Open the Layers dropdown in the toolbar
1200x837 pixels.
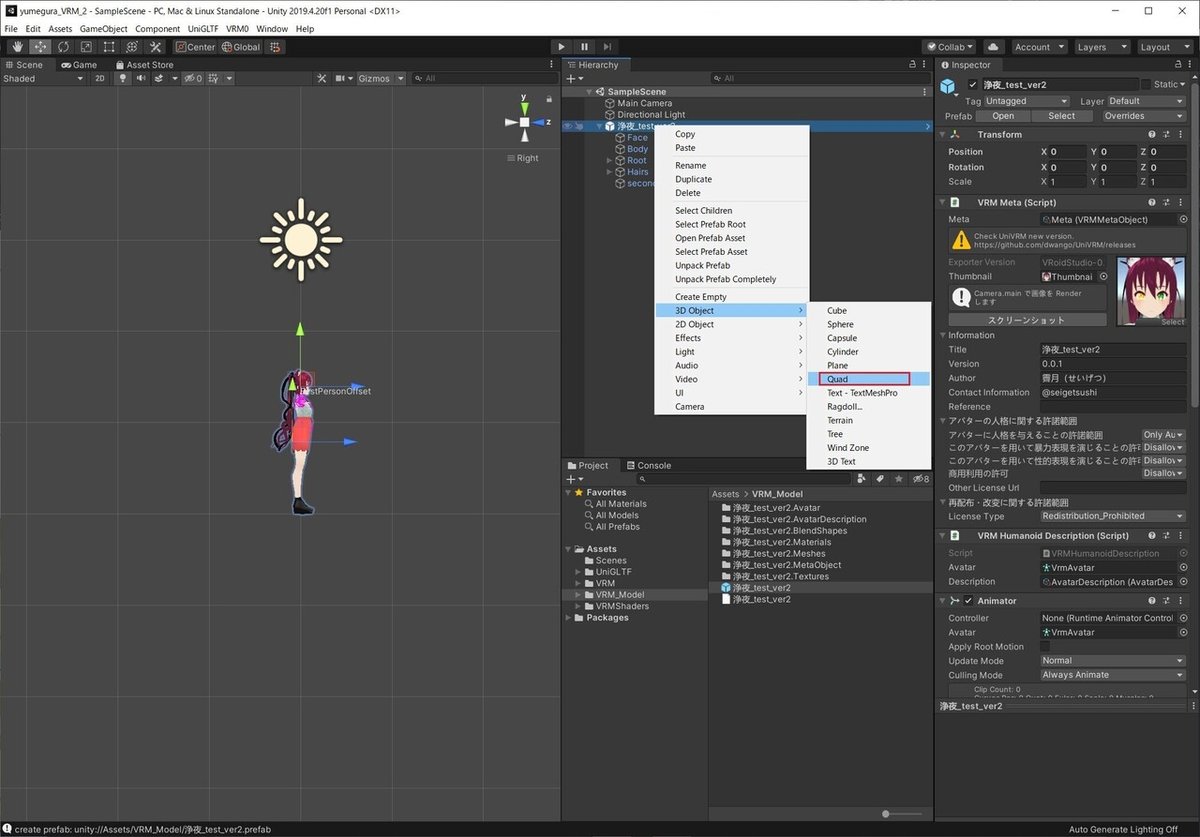(1102, 47)
